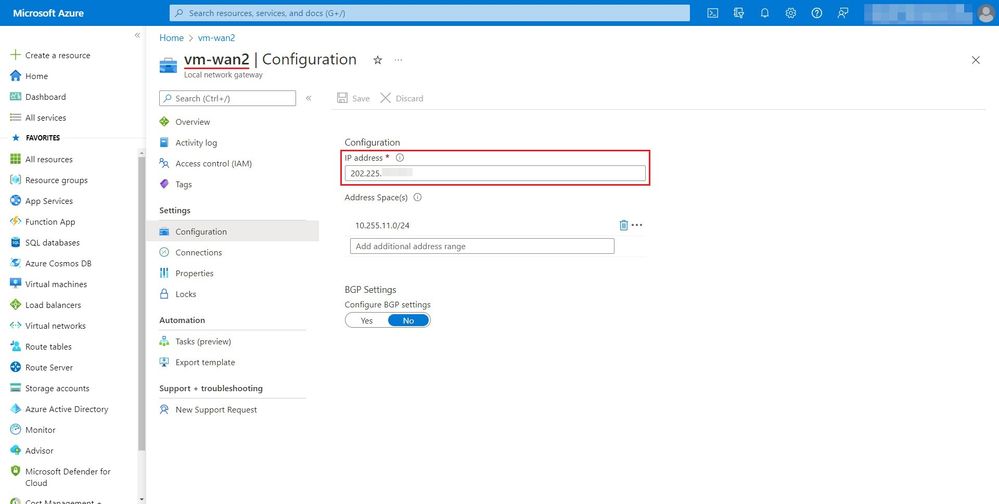Viewport: 999px width, 504px height.
Task: Go to Access control (IAM)
Action: [213, 163]
